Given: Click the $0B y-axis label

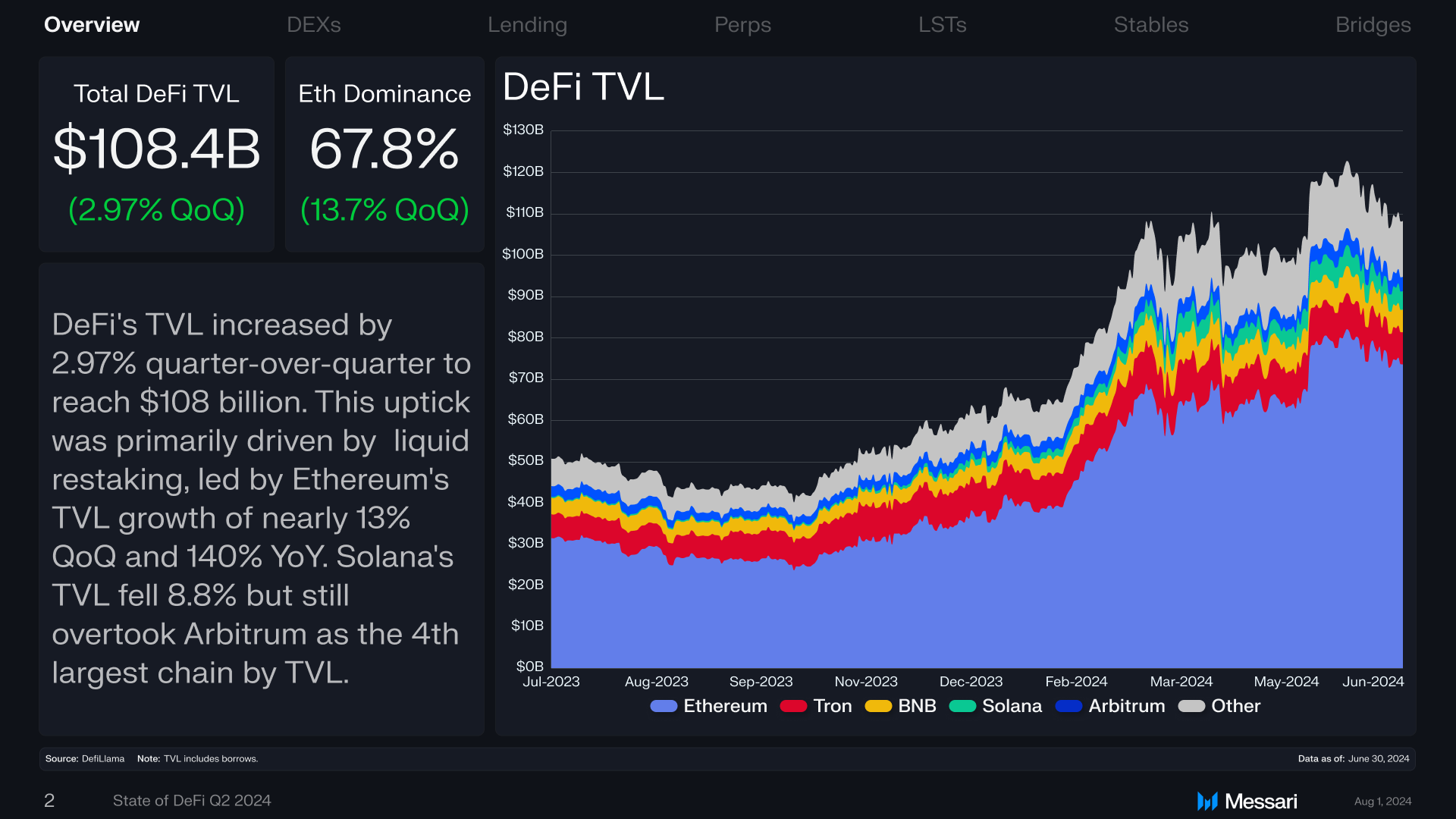Looking at the screenshot, I should 529,667.
